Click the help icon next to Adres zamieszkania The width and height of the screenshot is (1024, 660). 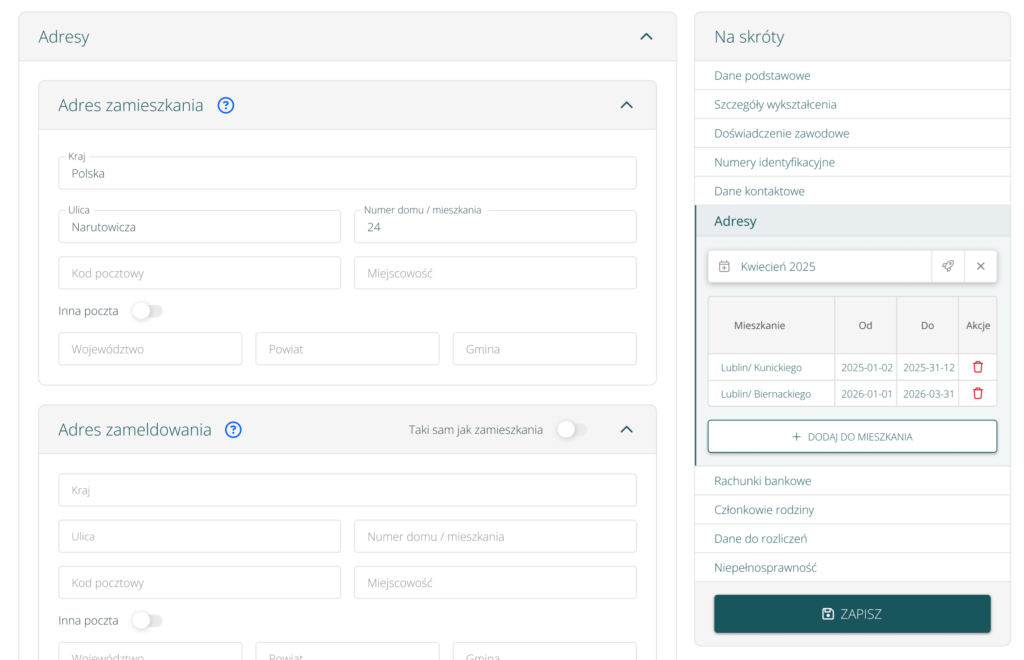(x=226, y=105)
